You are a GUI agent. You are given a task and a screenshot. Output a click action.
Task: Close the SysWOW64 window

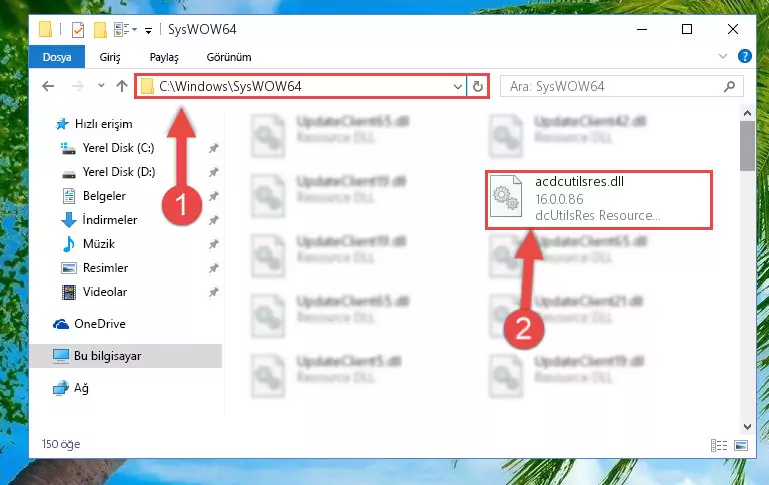[733, 29]
